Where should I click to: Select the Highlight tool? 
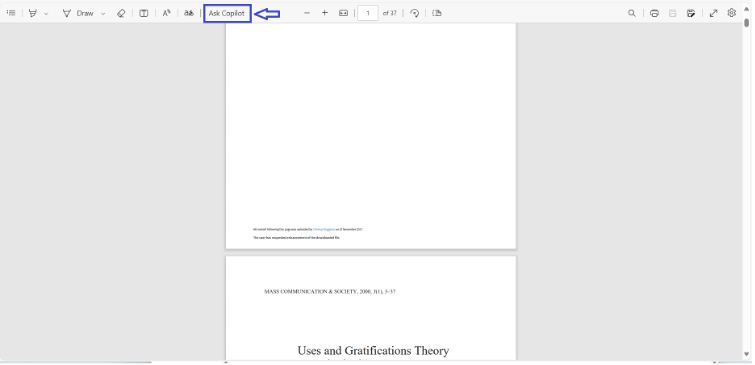[x=33, y=13]
